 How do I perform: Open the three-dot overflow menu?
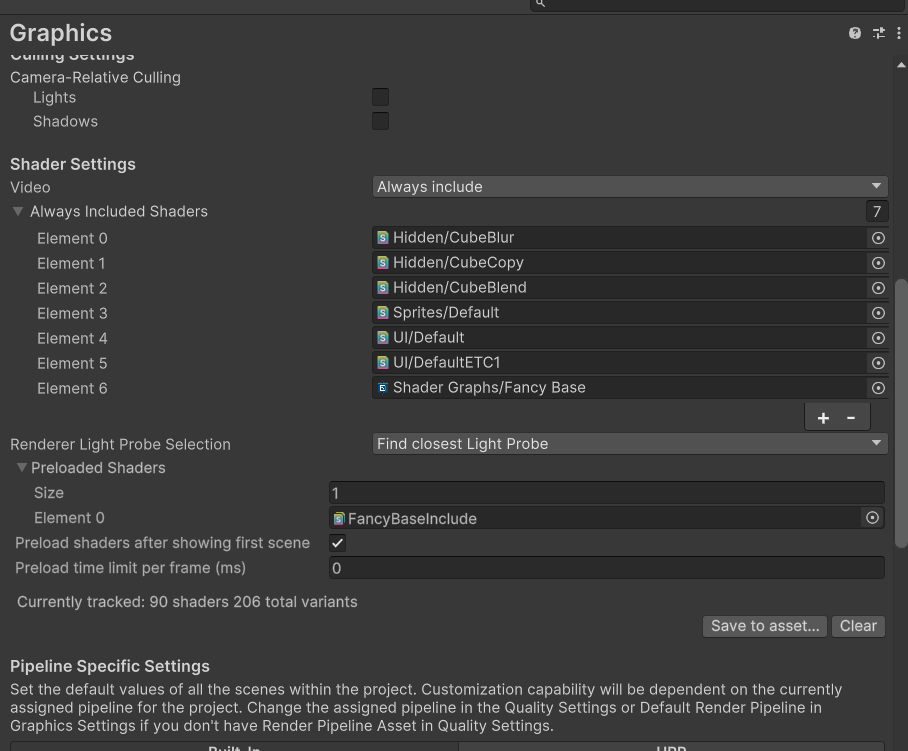click(x=898, y=32)
